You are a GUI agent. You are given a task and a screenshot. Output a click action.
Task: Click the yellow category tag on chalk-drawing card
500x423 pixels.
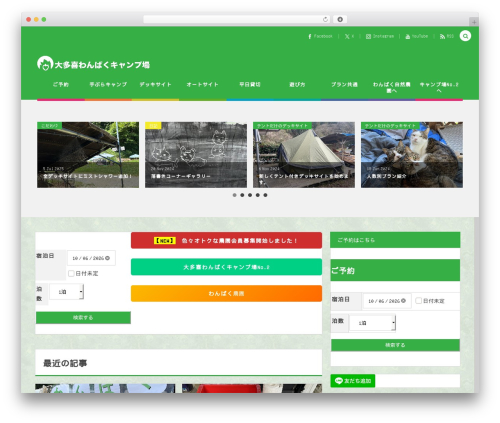tap(153, 126)
